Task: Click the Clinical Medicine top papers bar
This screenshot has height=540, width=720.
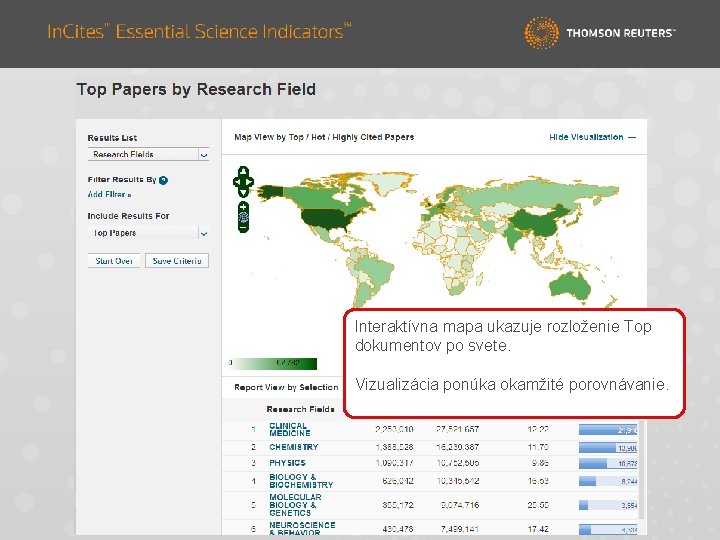Action: pos(608,430)
